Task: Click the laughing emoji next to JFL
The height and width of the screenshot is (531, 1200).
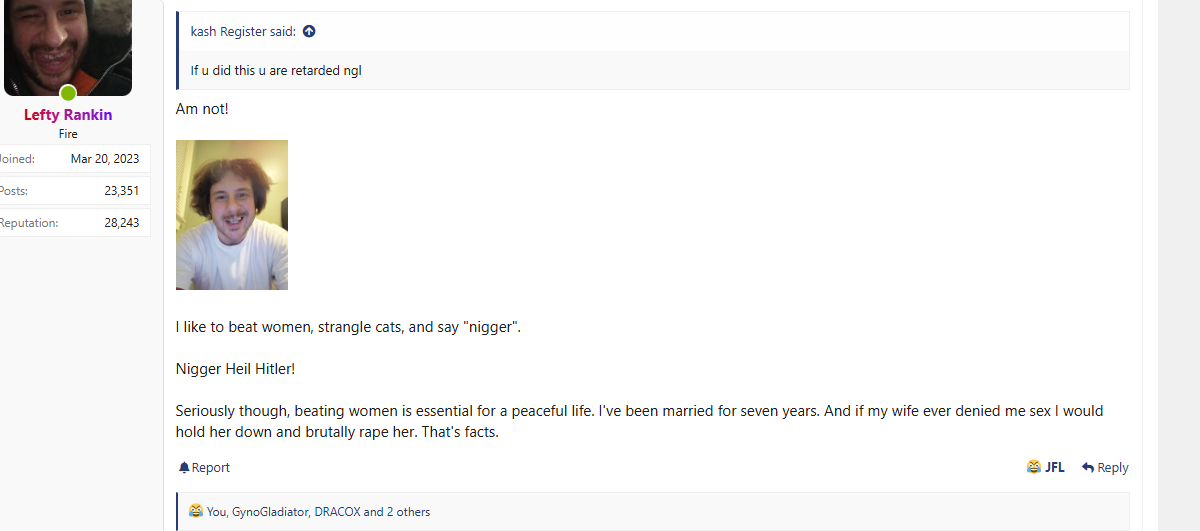Action: pyautogui.click(x=1034, y=467)
